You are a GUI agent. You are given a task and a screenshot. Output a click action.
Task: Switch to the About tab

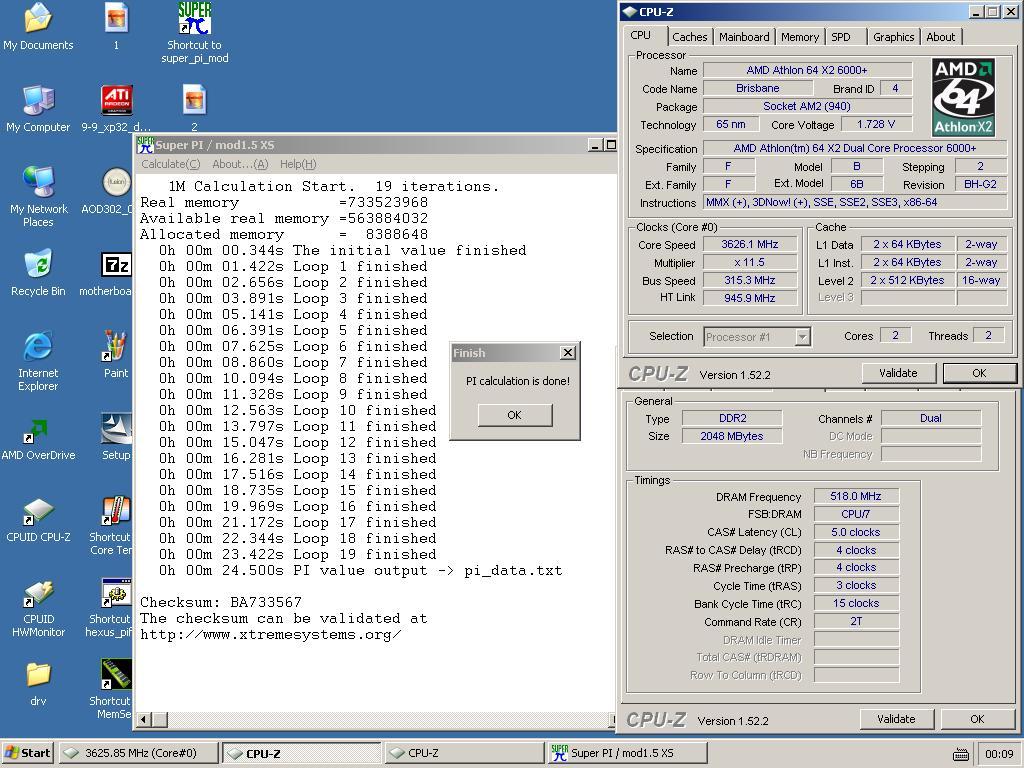[x=940, y=37]
